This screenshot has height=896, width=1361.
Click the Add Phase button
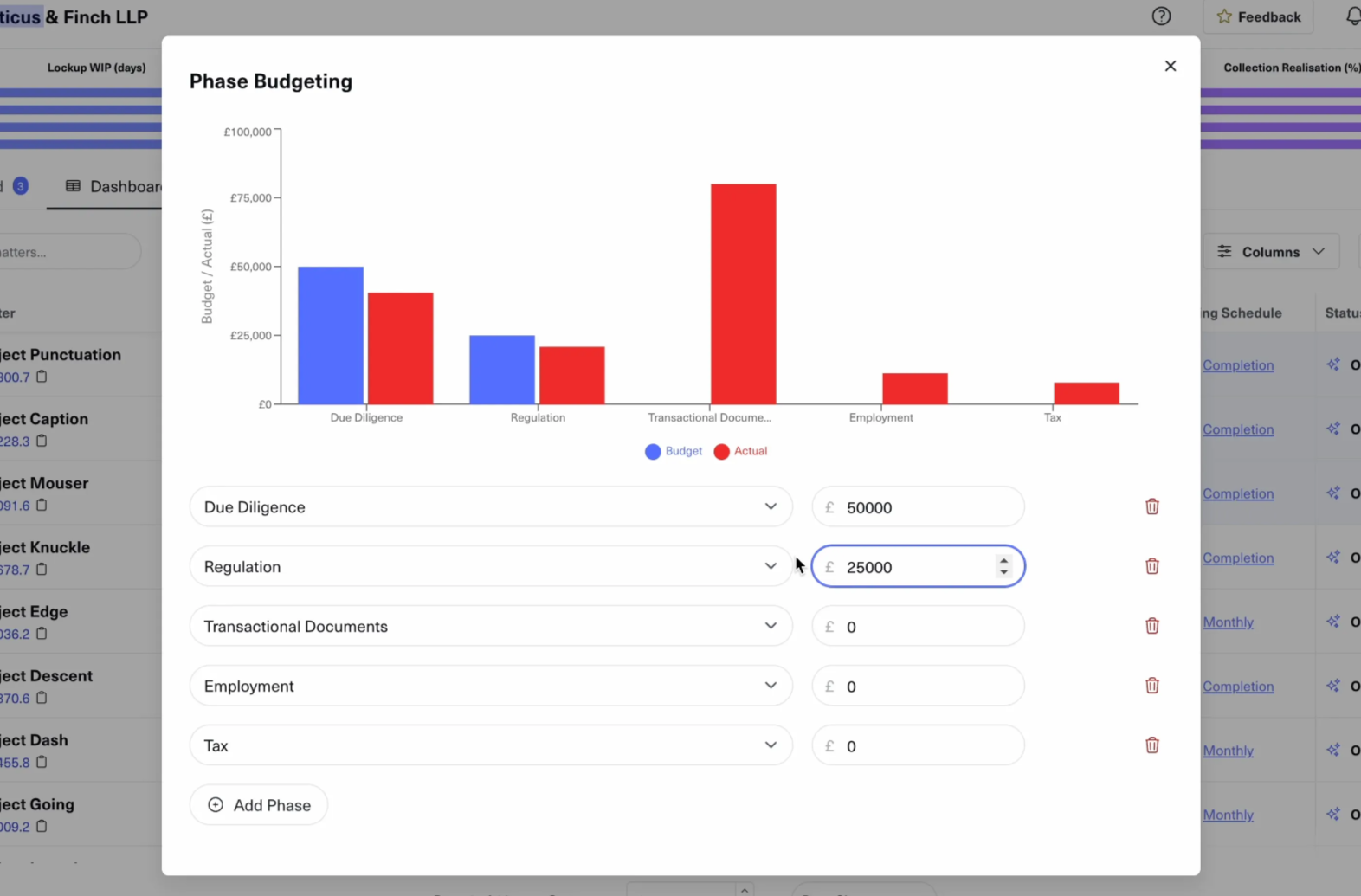pos(259,805)
